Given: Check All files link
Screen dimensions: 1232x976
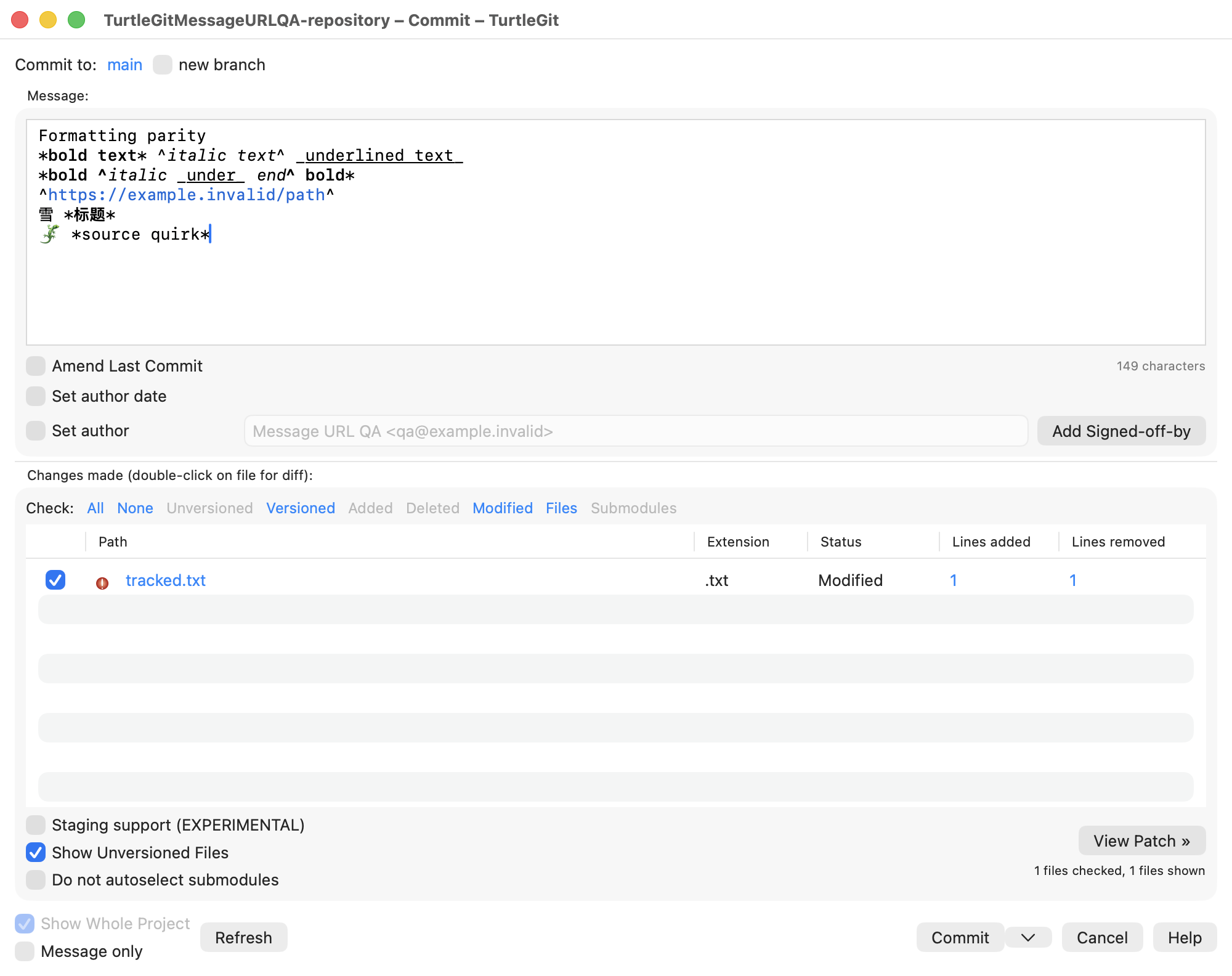Looking at the screenshot, I should click(x=95, y=508).
